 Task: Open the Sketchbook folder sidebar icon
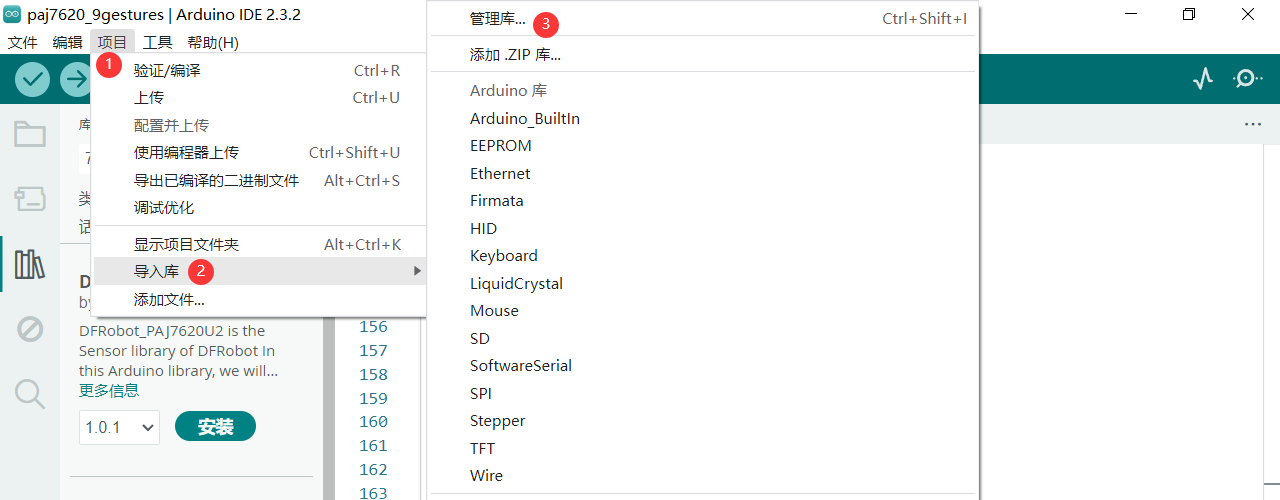[x=30, y=133]
